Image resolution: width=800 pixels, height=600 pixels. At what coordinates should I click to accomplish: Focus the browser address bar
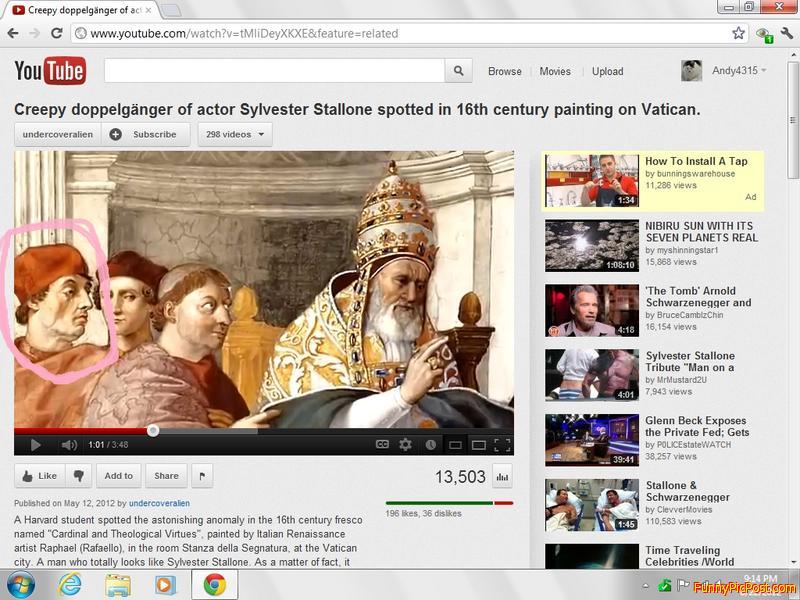(411, 34)
